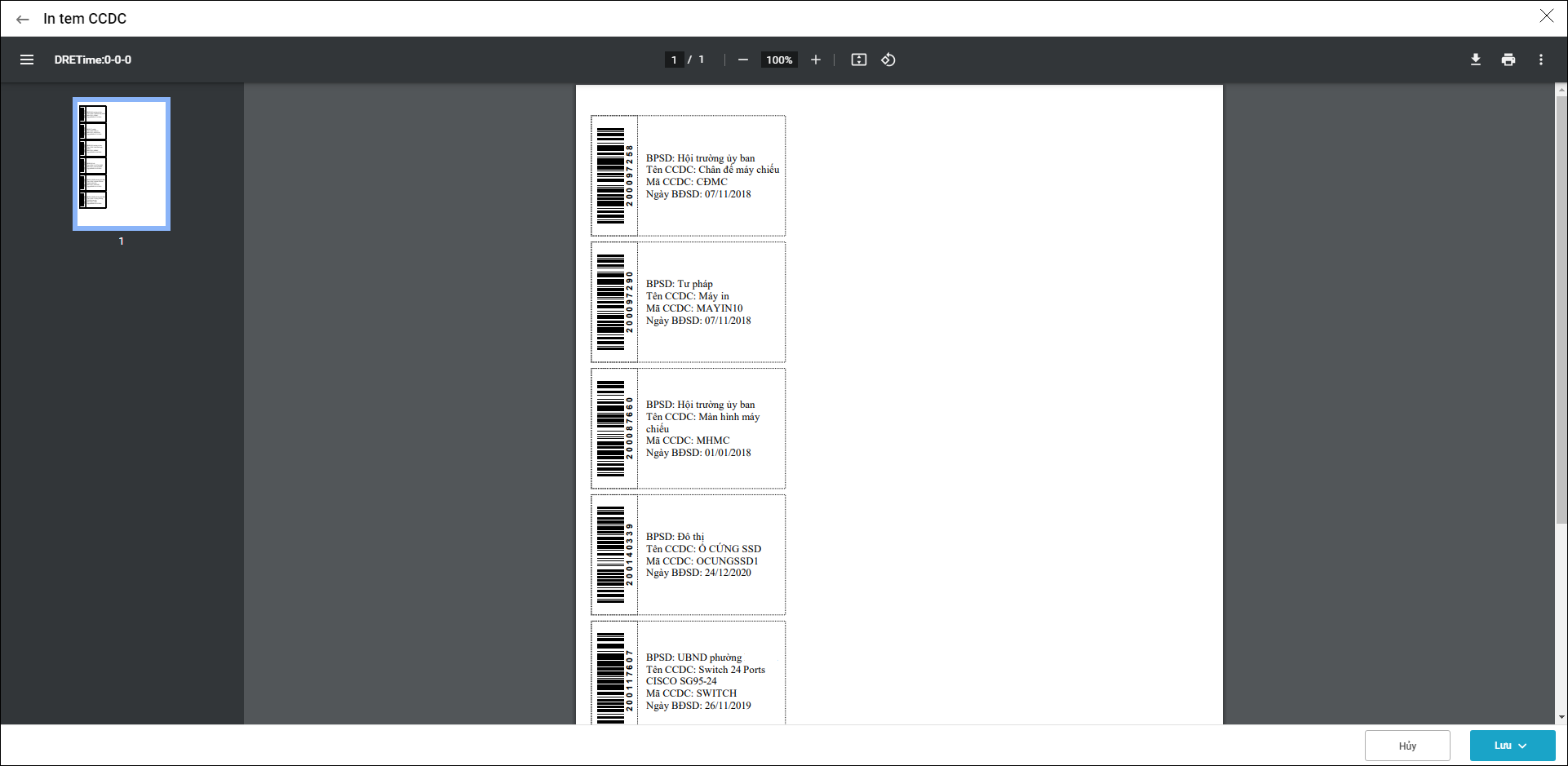Edit the current page number field
The height and width of the screenshot is (766, 1568).
click(674, 60)
